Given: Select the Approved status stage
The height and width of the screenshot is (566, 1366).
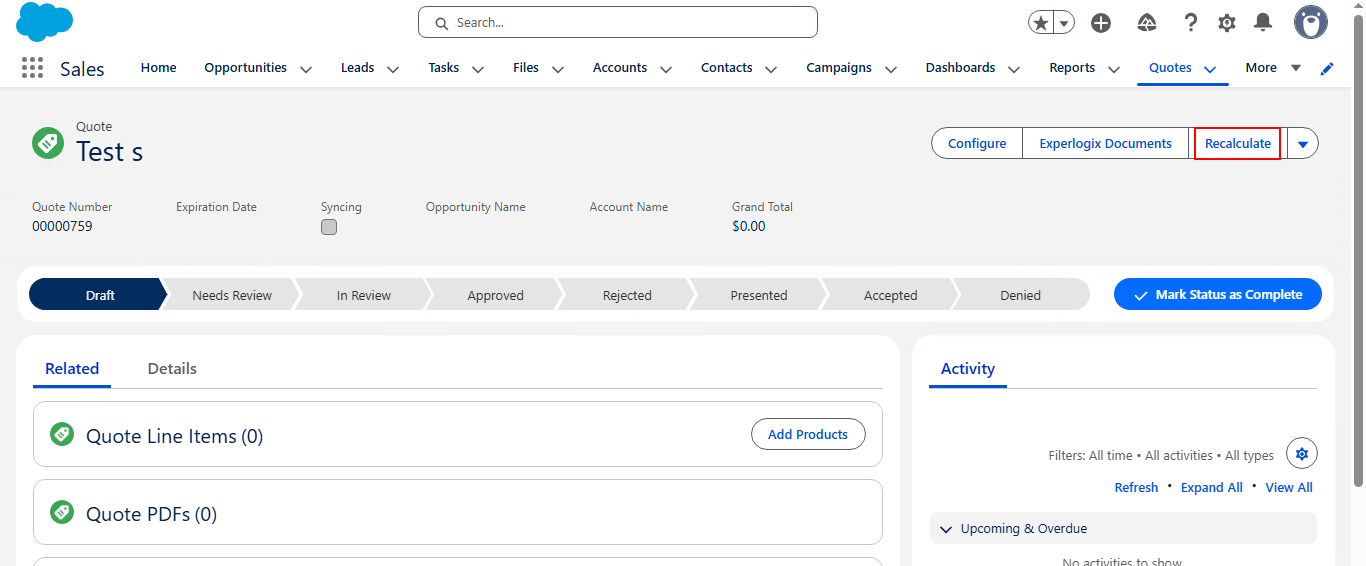Looking at the screenshot, I should [x=495, y=295].
